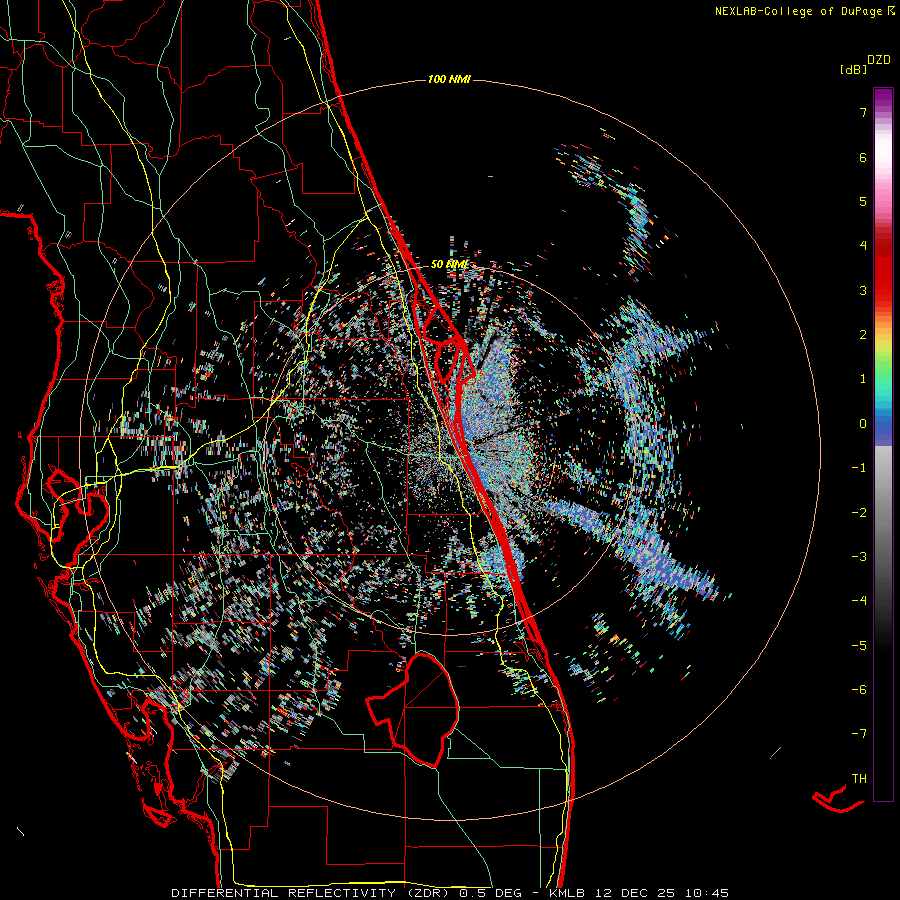Click the 50 NMI range ring label
Image resolution: width=900 pixels, height=900 pixels.
(449, 264)
